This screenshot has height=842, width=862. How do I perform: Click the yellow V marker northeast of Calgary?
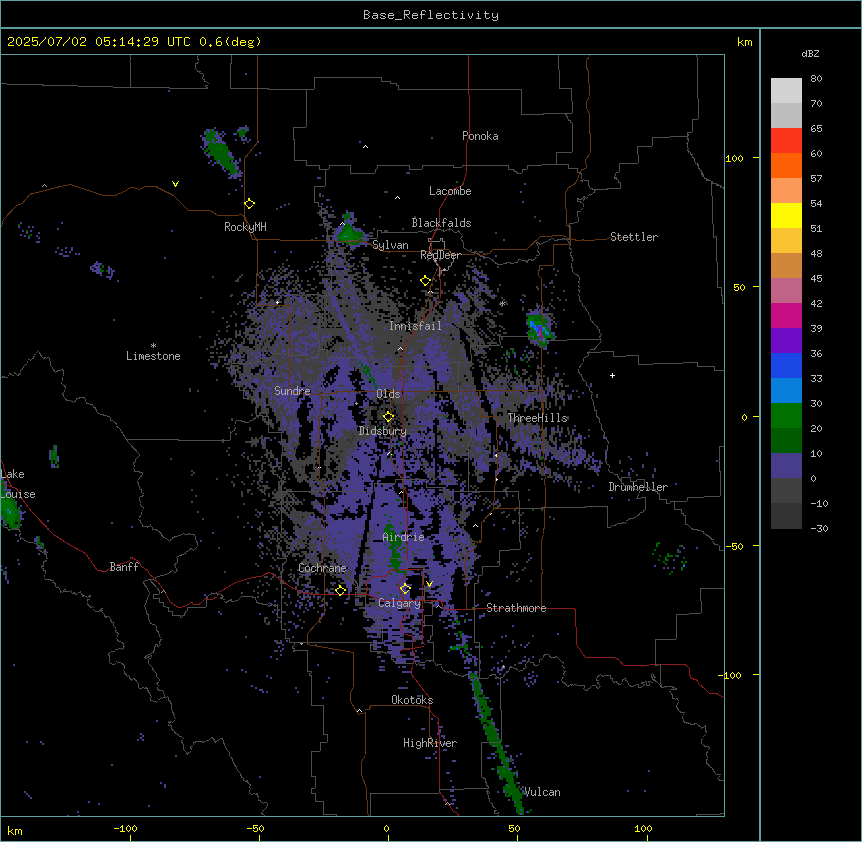point(429,584)
